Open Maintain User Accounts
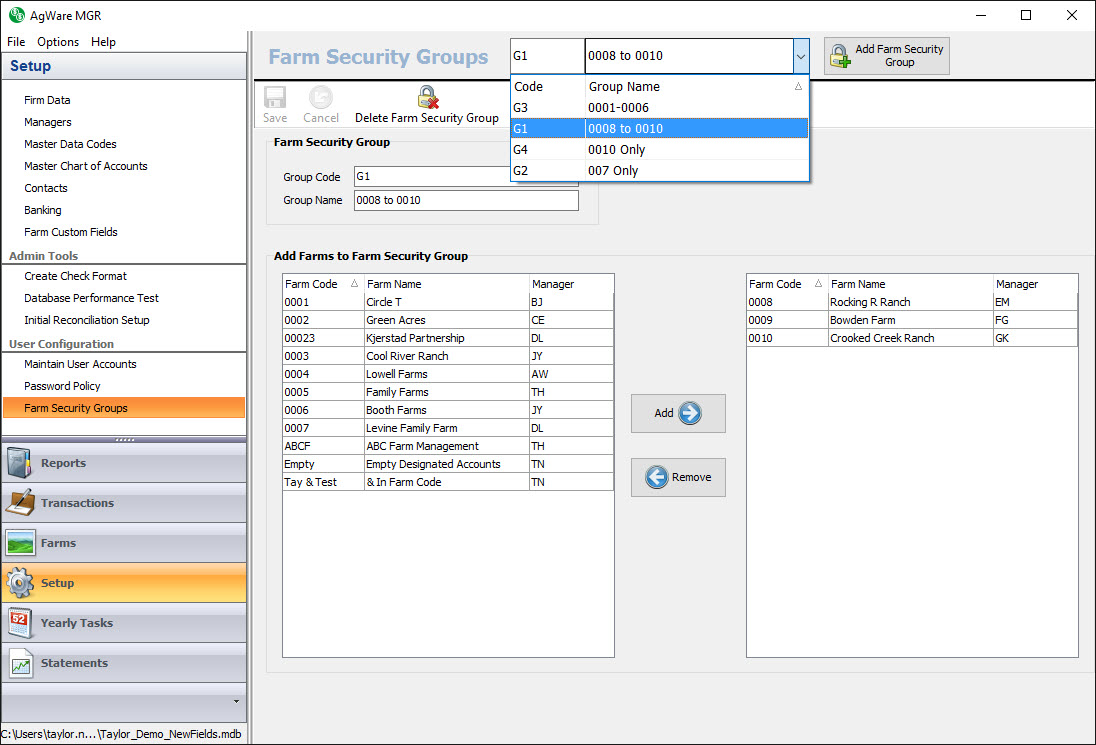 click(80, 364)
